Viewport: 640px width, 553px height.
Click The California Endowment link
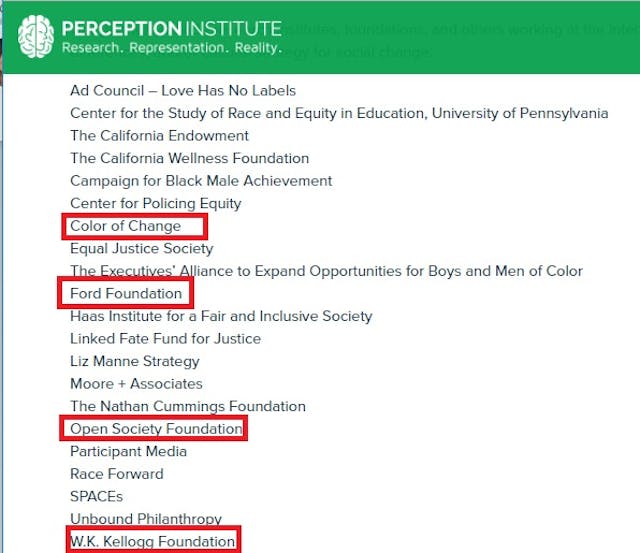click(x=159, y=135)
